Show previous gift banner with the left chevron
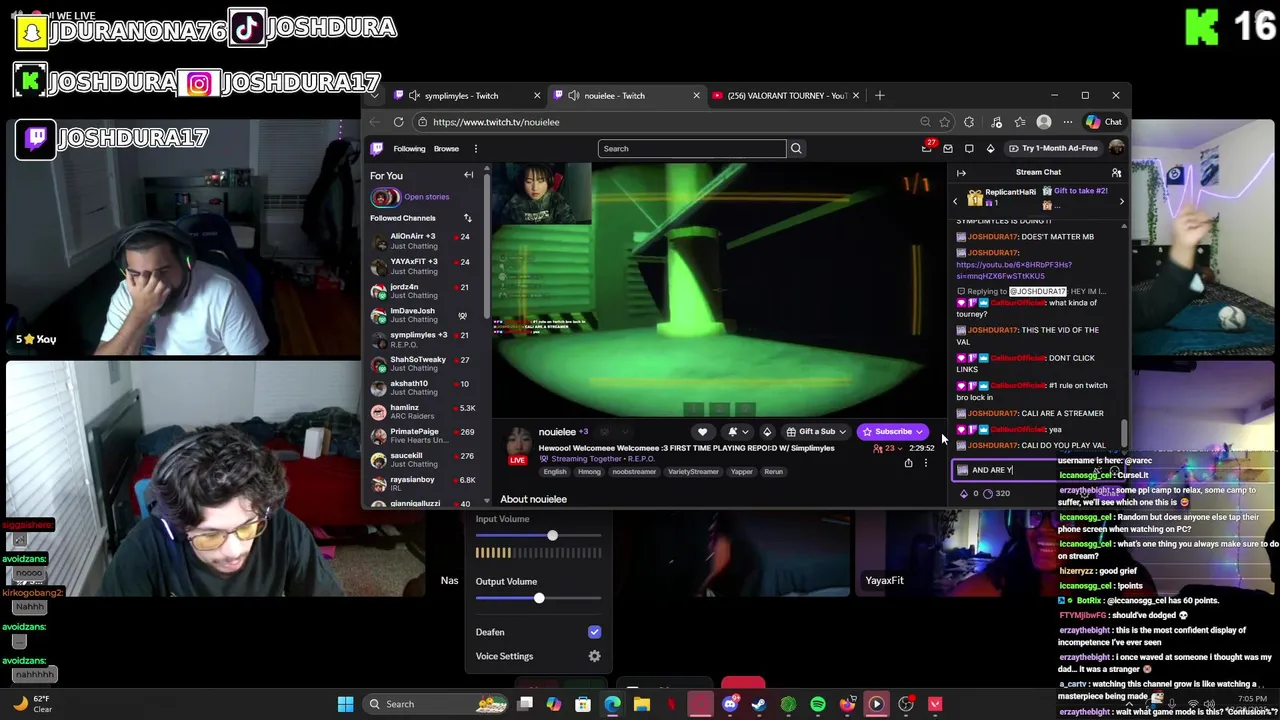 [x=955, y=201]
